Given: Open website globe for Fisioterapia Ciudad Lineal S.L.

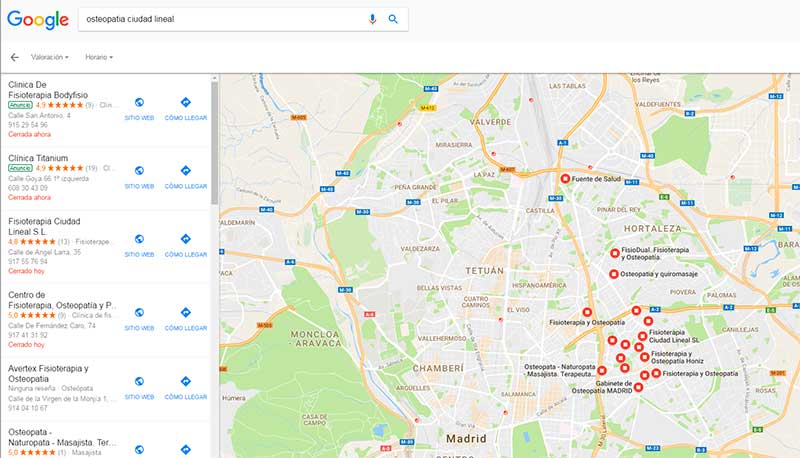Looking at the screenshot, I should (x=139, y=239).
